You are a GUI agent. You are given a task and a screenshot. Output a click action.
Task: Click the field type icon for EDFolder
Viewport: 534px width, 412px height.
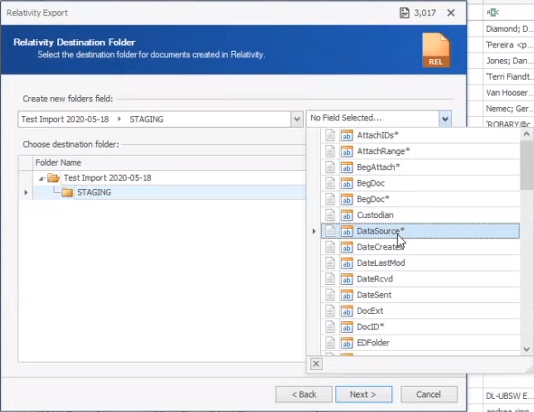(347, 343)
